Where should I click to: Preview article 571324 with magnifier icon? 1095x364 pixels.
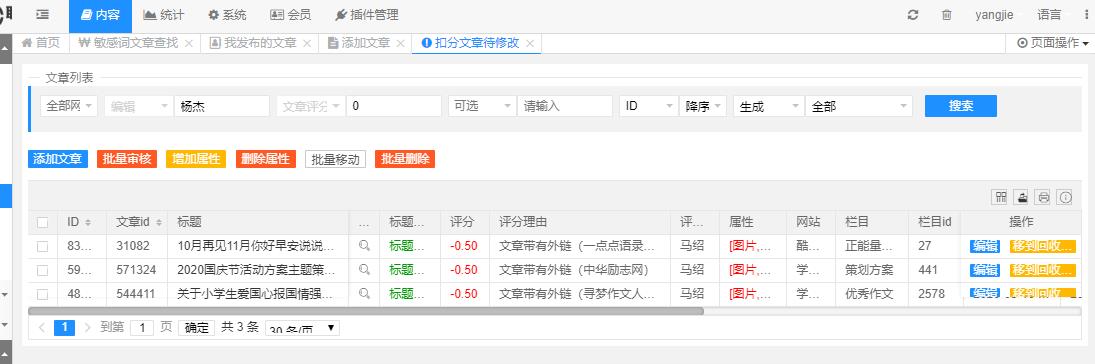364,270
